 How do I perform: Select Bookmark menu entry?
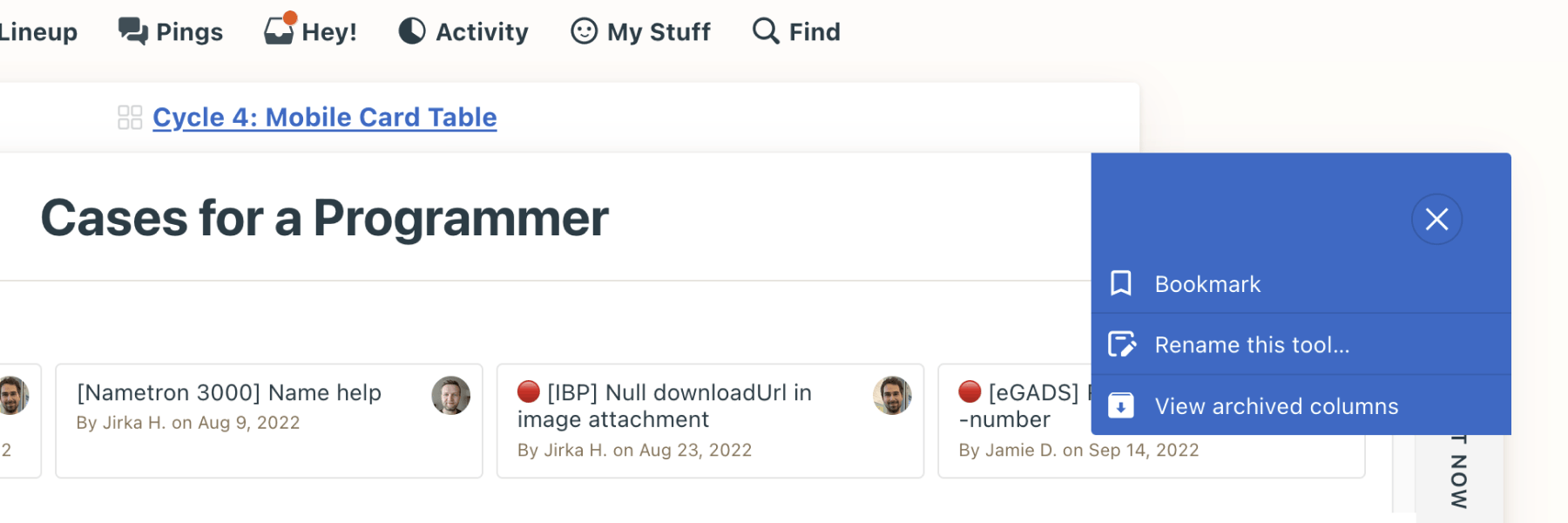tap(1207, 284)
